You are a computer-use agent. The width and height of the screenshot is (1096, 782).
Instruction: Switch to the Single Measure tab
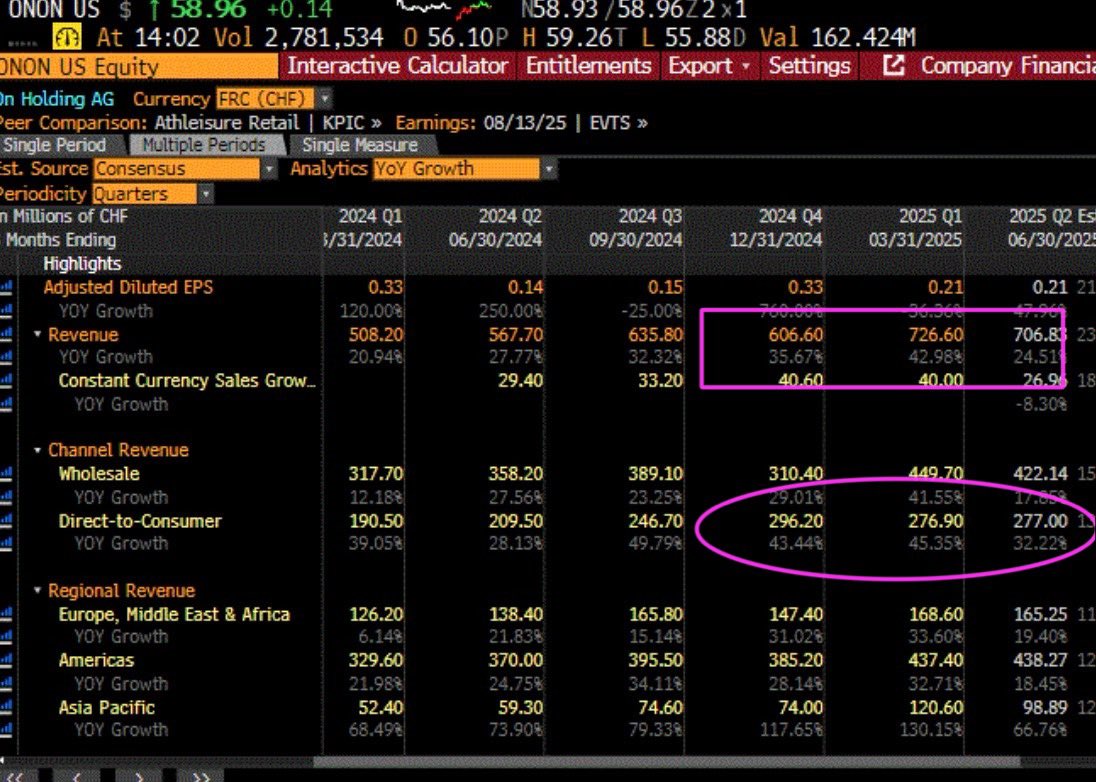360,145
